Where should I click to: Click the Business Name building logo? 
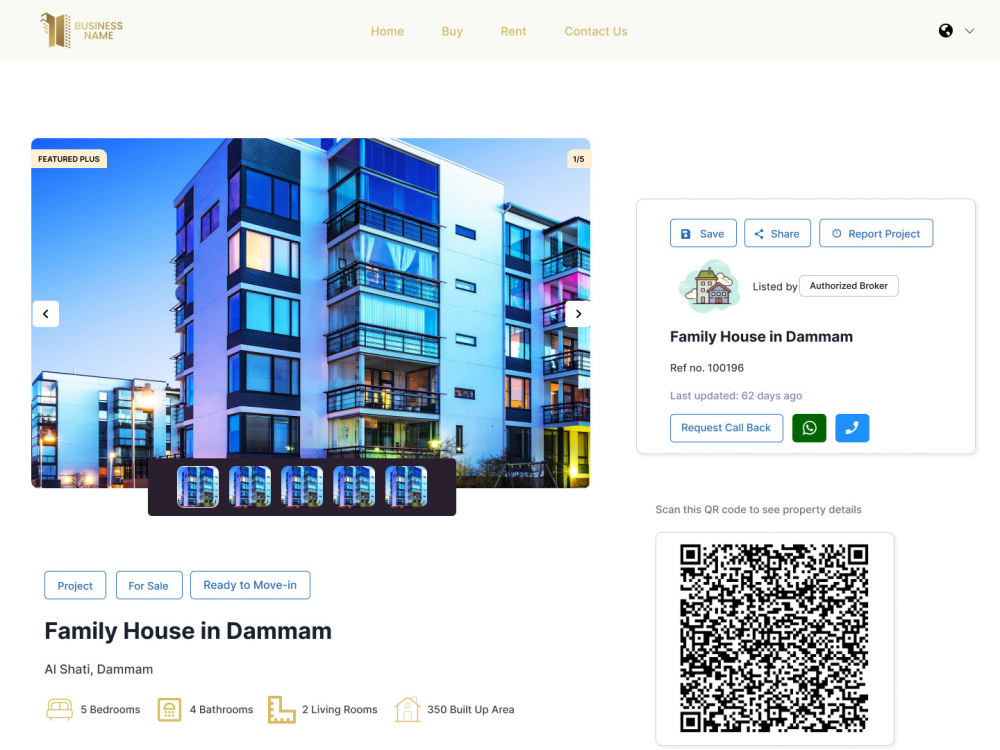[x=81, y=30]
